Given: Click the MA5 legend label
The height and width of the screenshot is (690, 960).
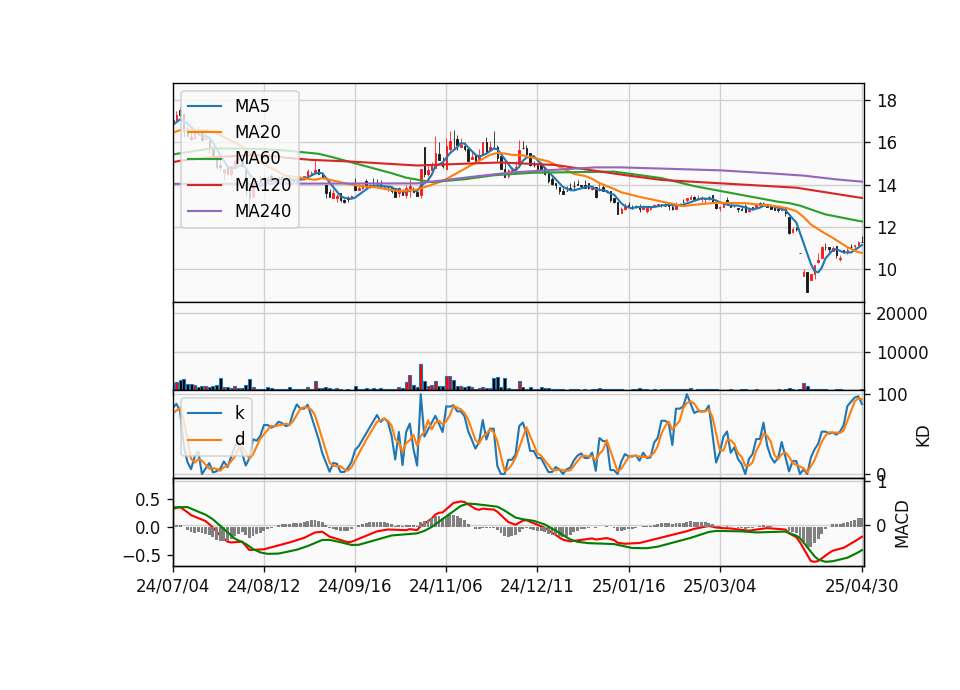Looking at the screenshot, I should [252, 106].
